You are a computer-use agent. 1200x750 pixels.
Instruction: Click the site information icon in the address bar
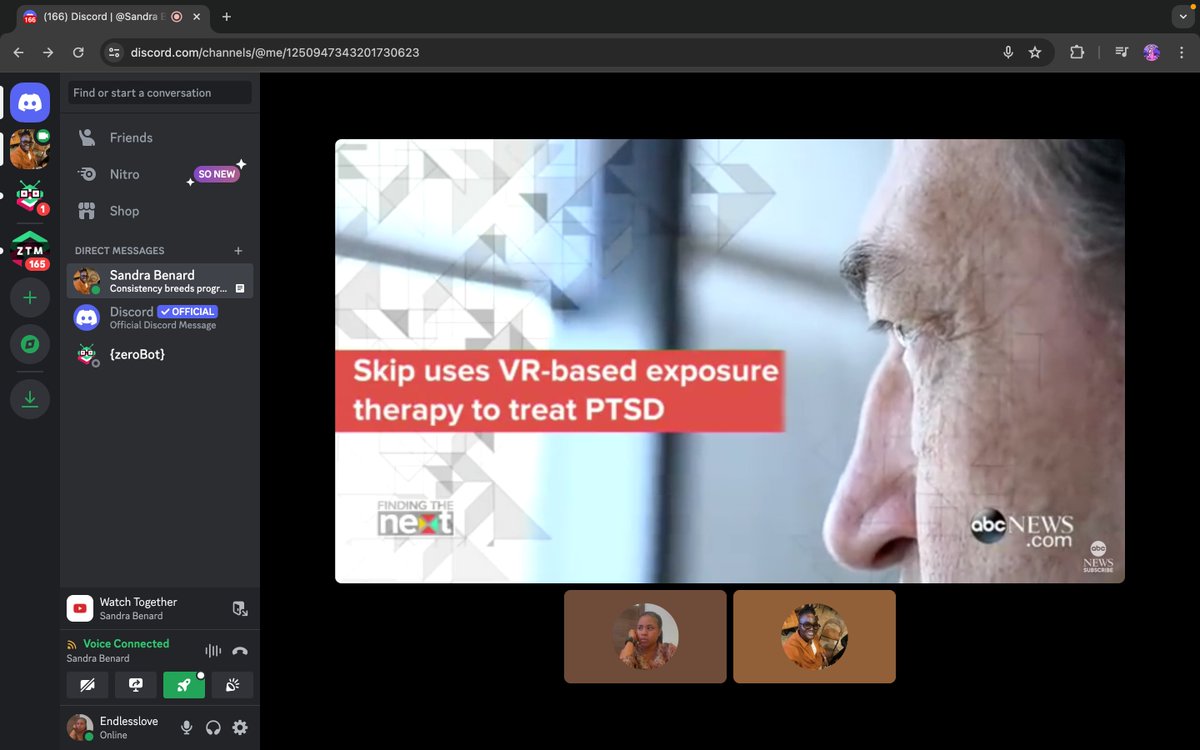tap(113, 52)
